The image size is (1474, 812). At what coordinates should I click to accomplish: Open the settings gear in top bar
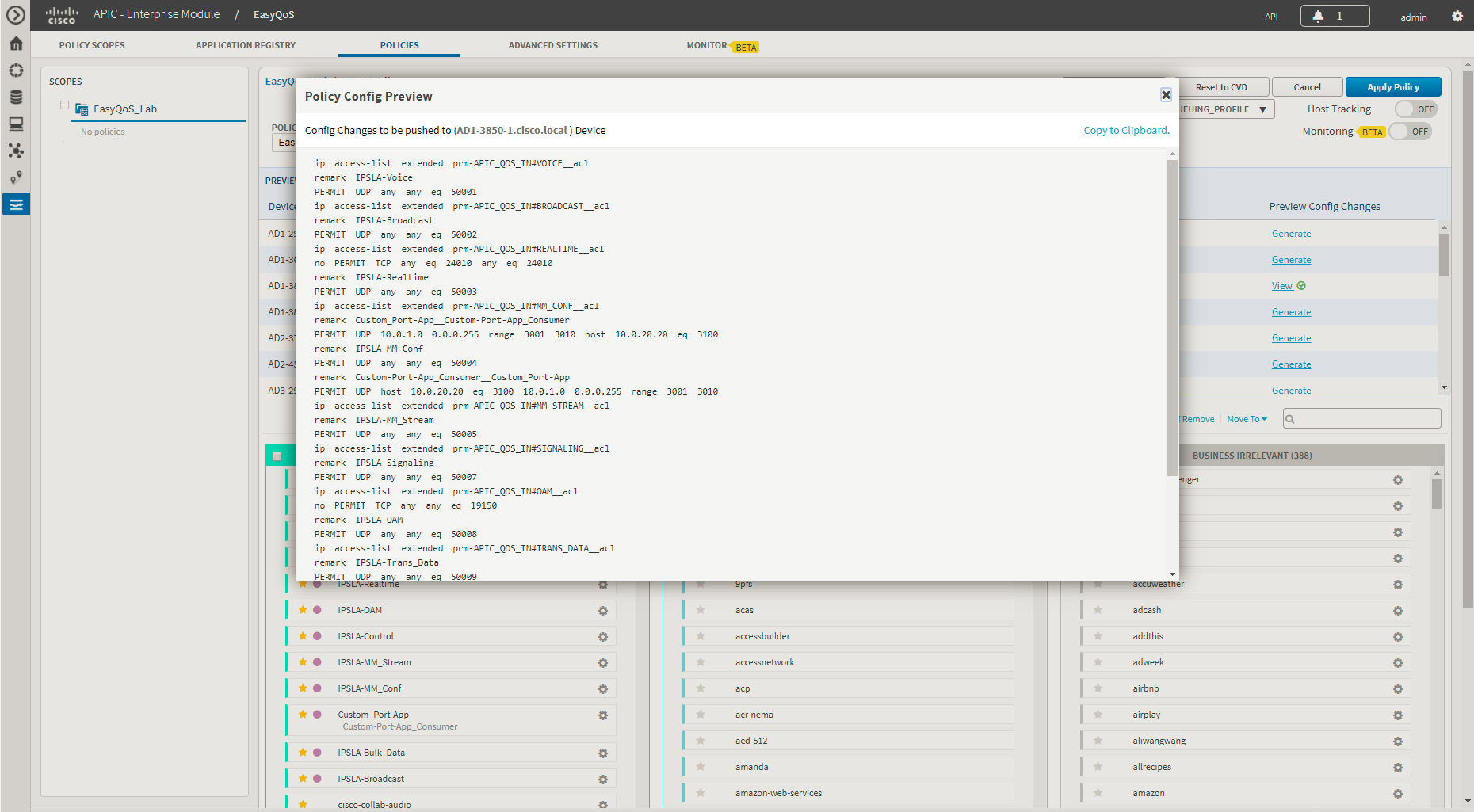[x=1457, y=16]
